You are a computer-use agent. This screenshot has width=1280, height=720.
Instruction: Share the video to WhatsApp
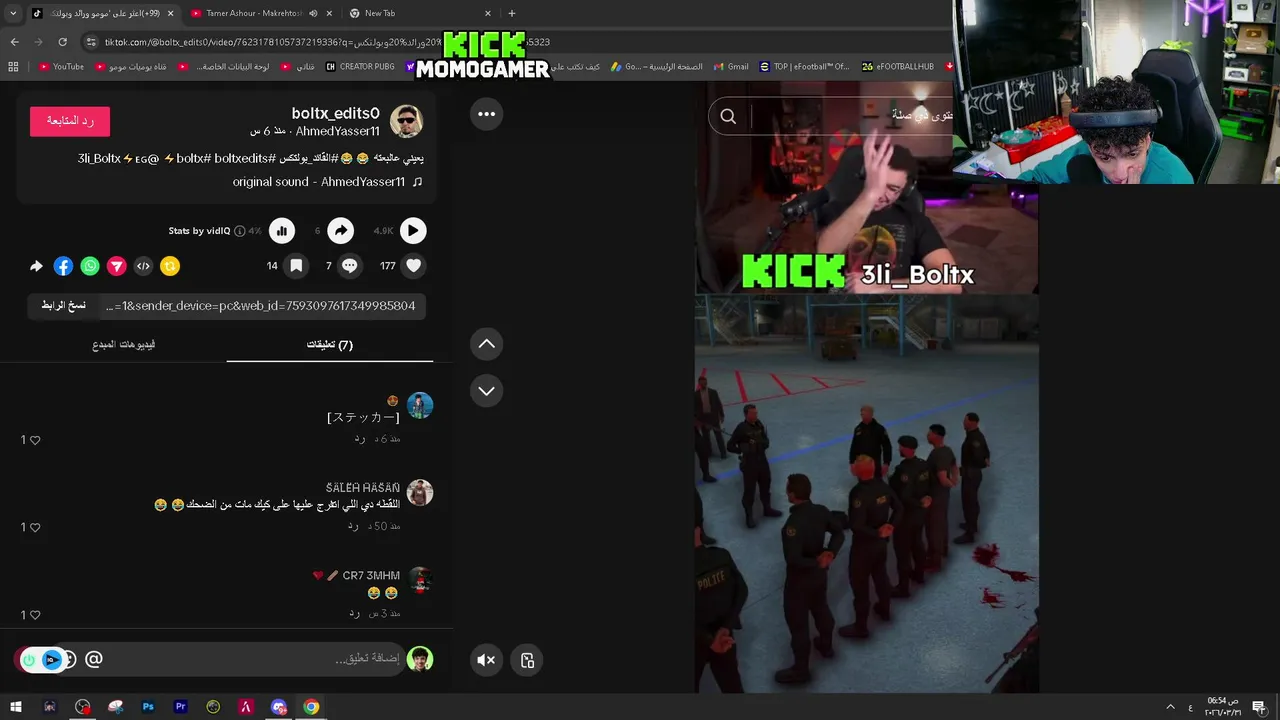(90, 266)
